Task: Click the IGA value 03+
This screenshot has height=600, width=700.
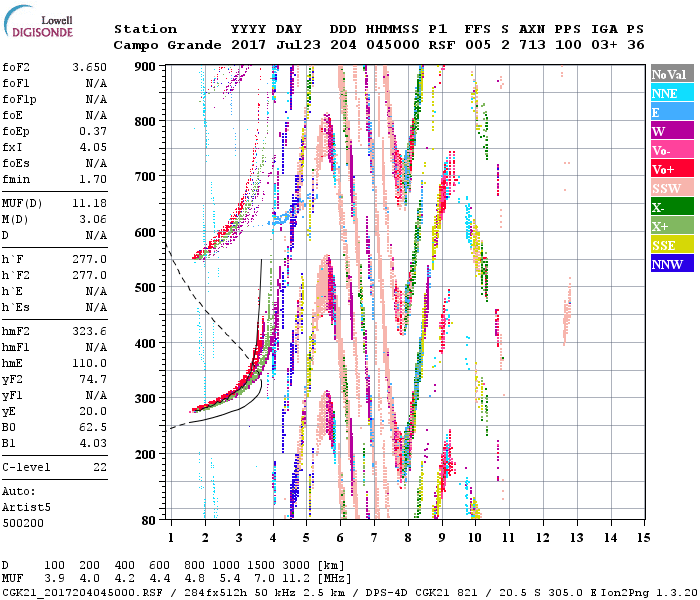Action: [x=604, y=45]
